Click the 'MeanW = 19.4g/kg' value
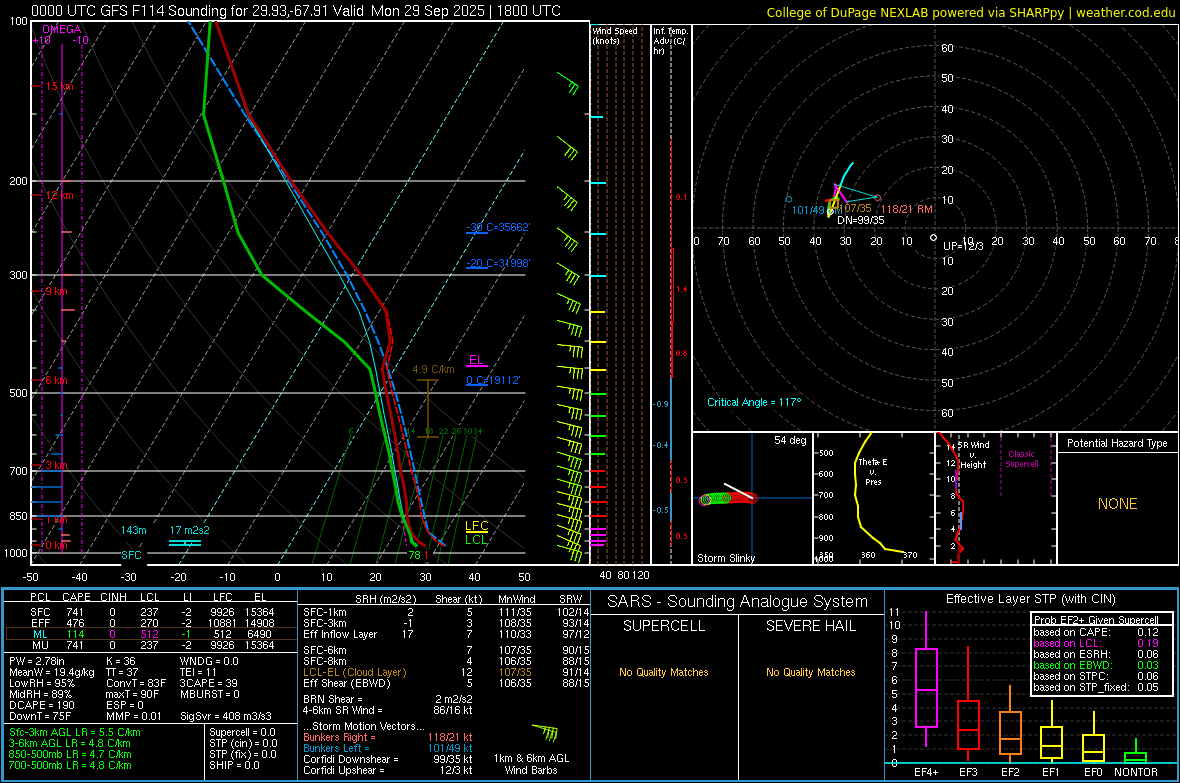 52,672
